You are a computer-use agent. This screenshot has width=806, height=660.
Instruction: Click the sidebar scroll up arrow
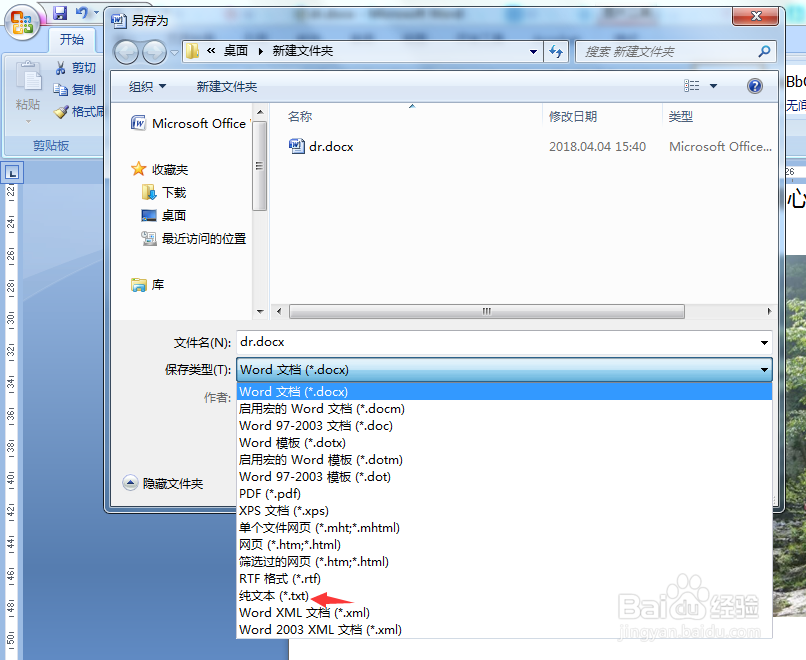coord(260,112)
